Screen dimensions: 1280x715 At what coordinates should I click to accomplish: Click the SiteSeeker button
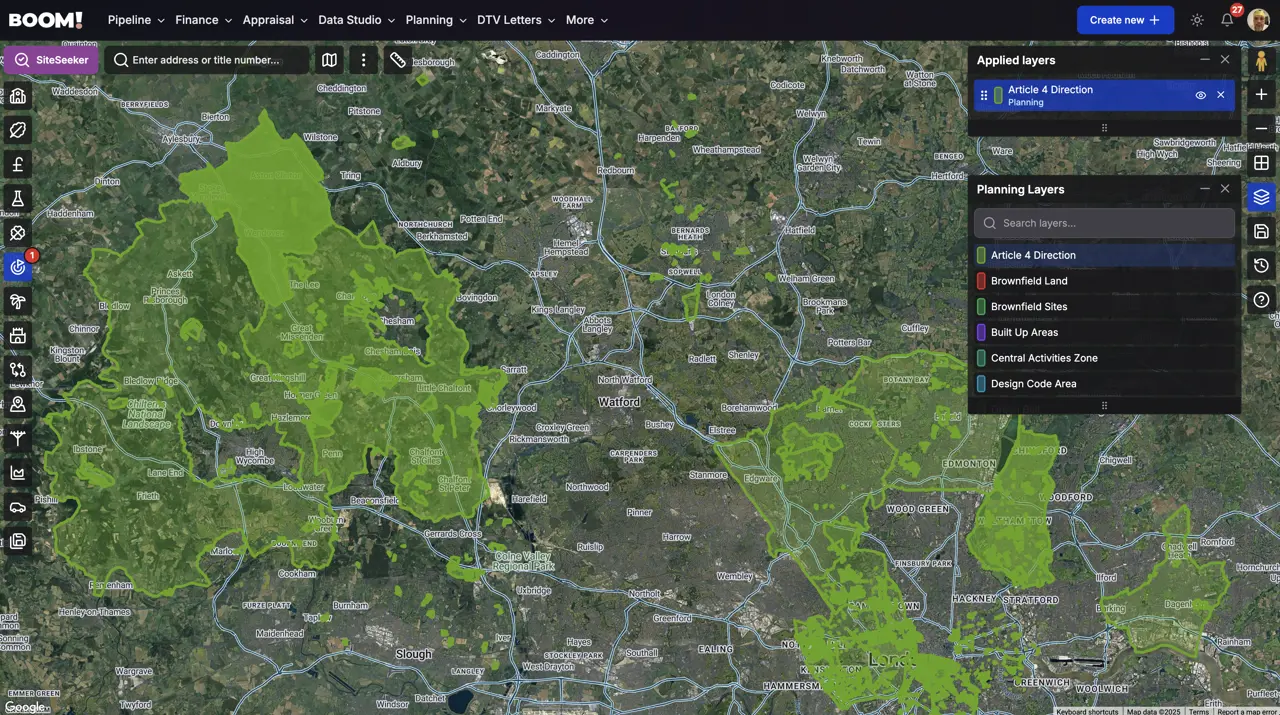tap(51, 60)
